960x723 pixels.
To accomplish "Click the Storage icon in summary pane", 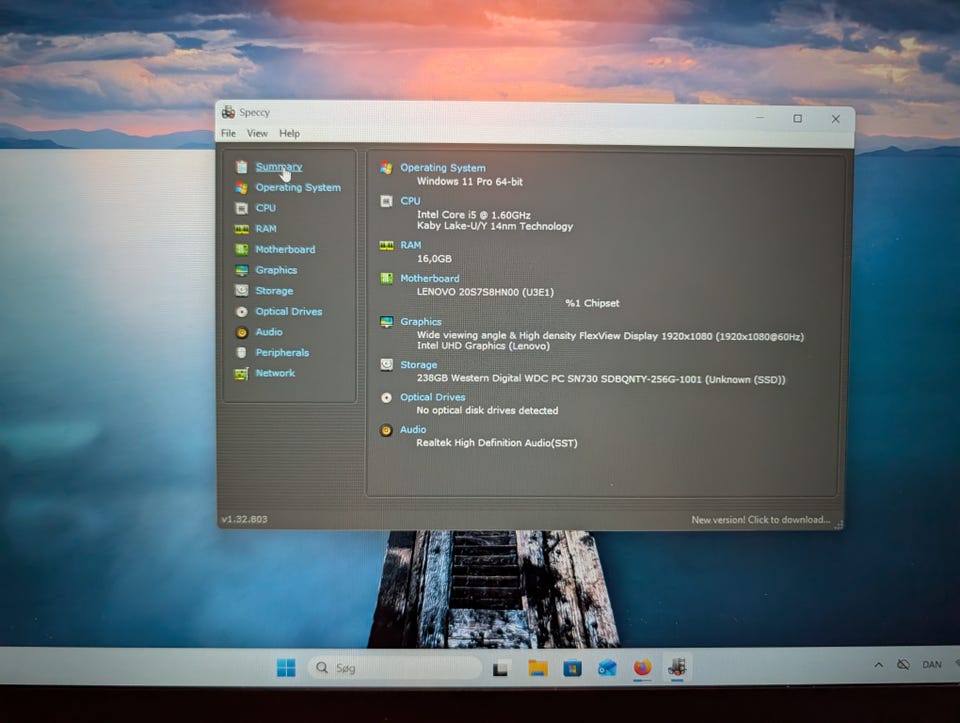I will click(386, 365).
